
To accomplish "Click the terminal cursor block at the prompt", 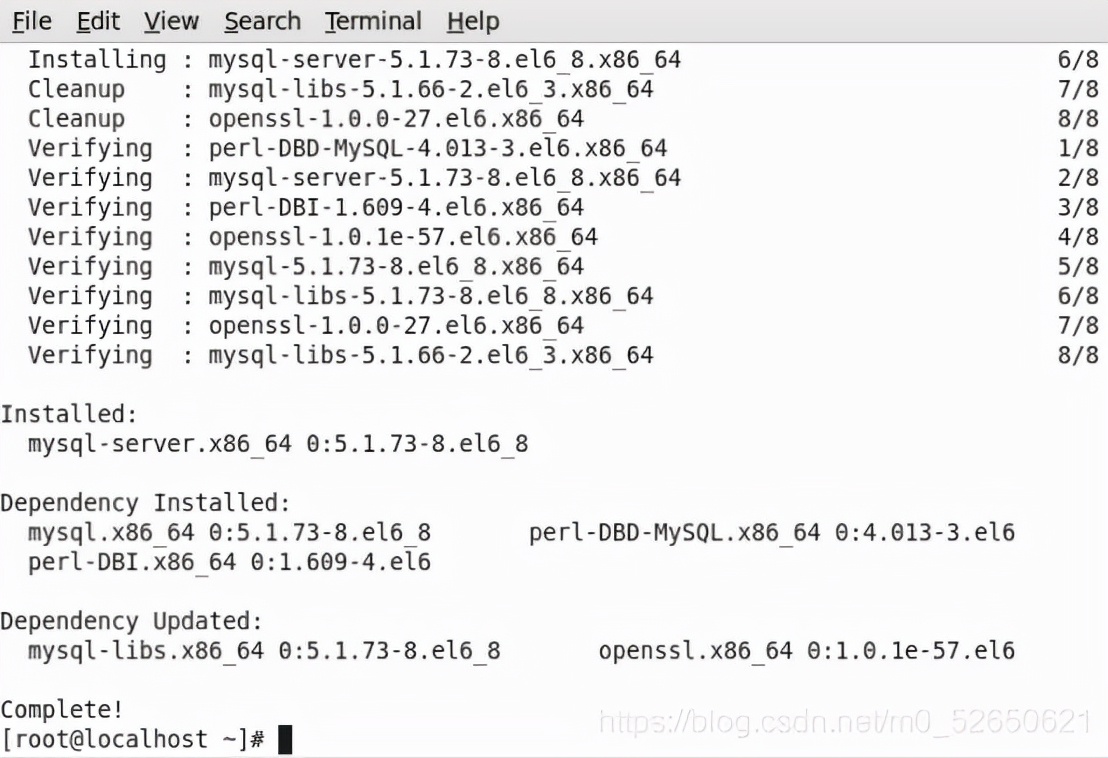I will point(285,740).
